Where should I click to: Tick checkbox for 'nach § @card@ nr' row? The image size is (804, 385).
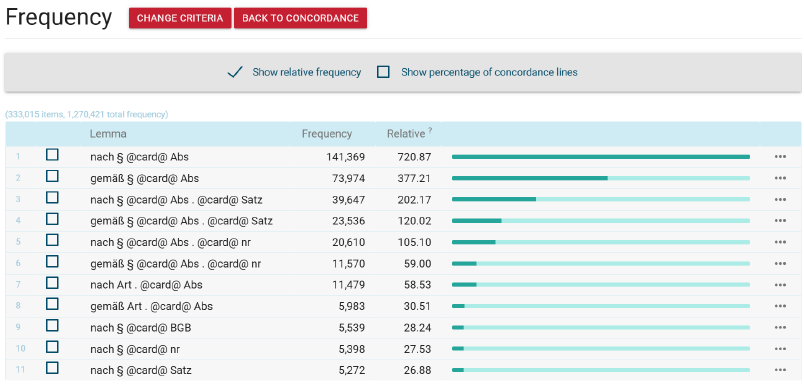pos(52,347)
